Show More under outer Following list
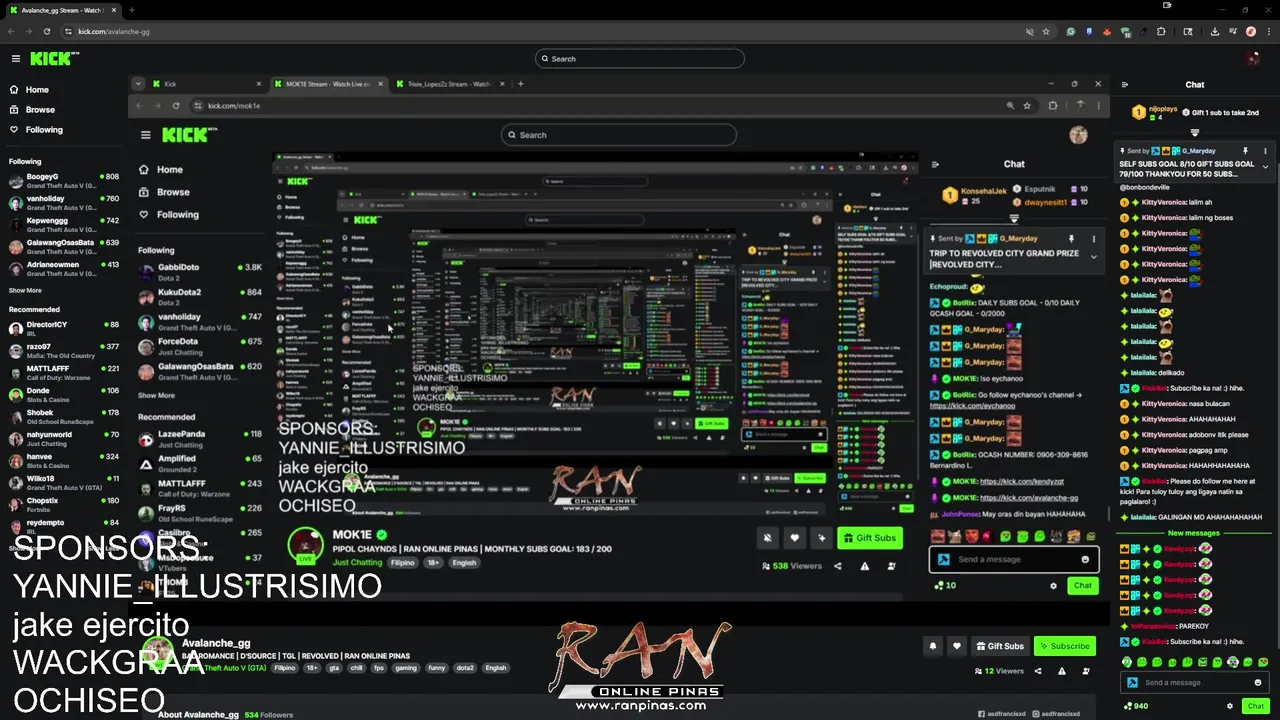 [x=25, y=290]
